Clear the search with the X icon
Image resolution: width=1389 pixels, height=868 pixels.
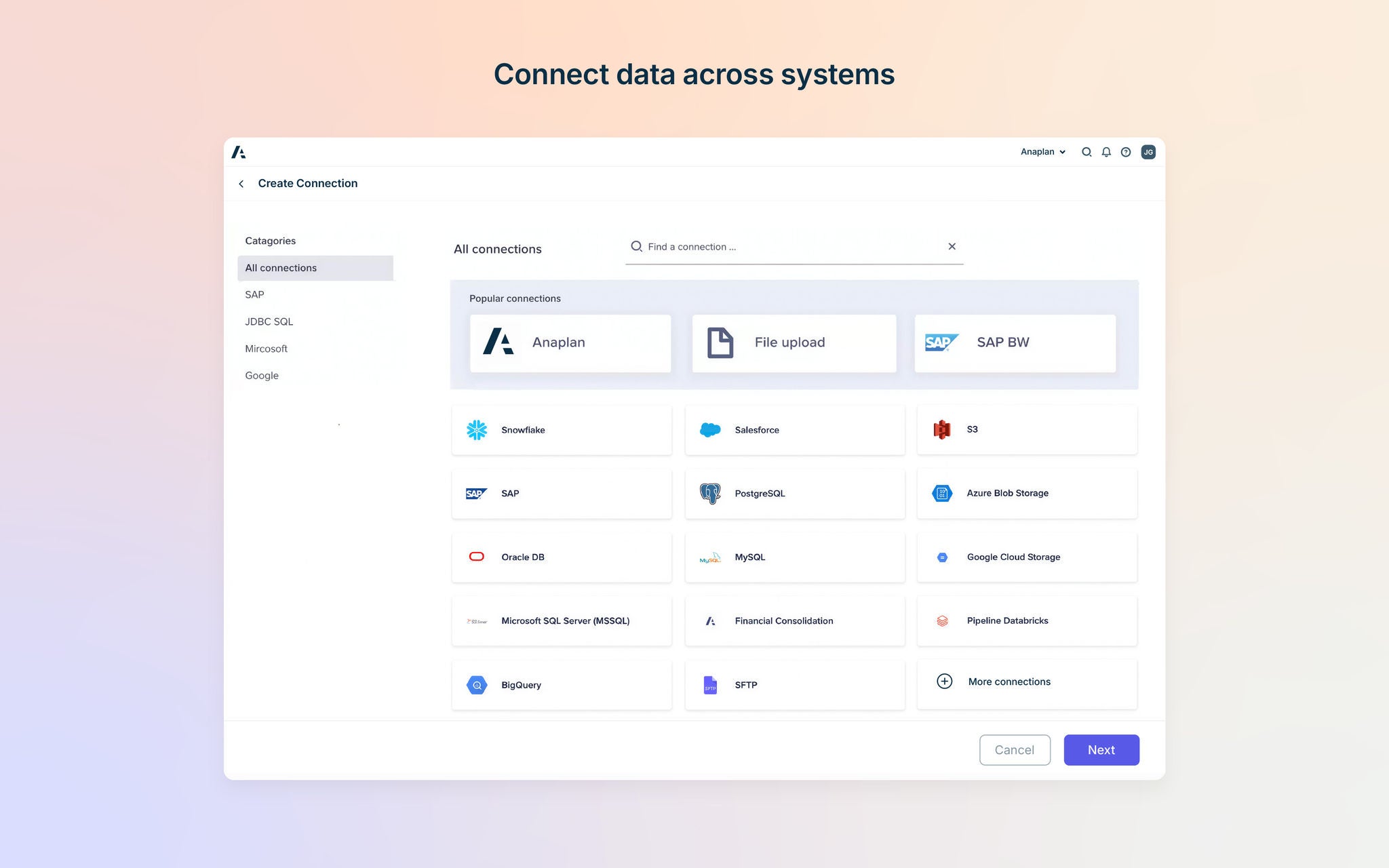pos(952,246)
